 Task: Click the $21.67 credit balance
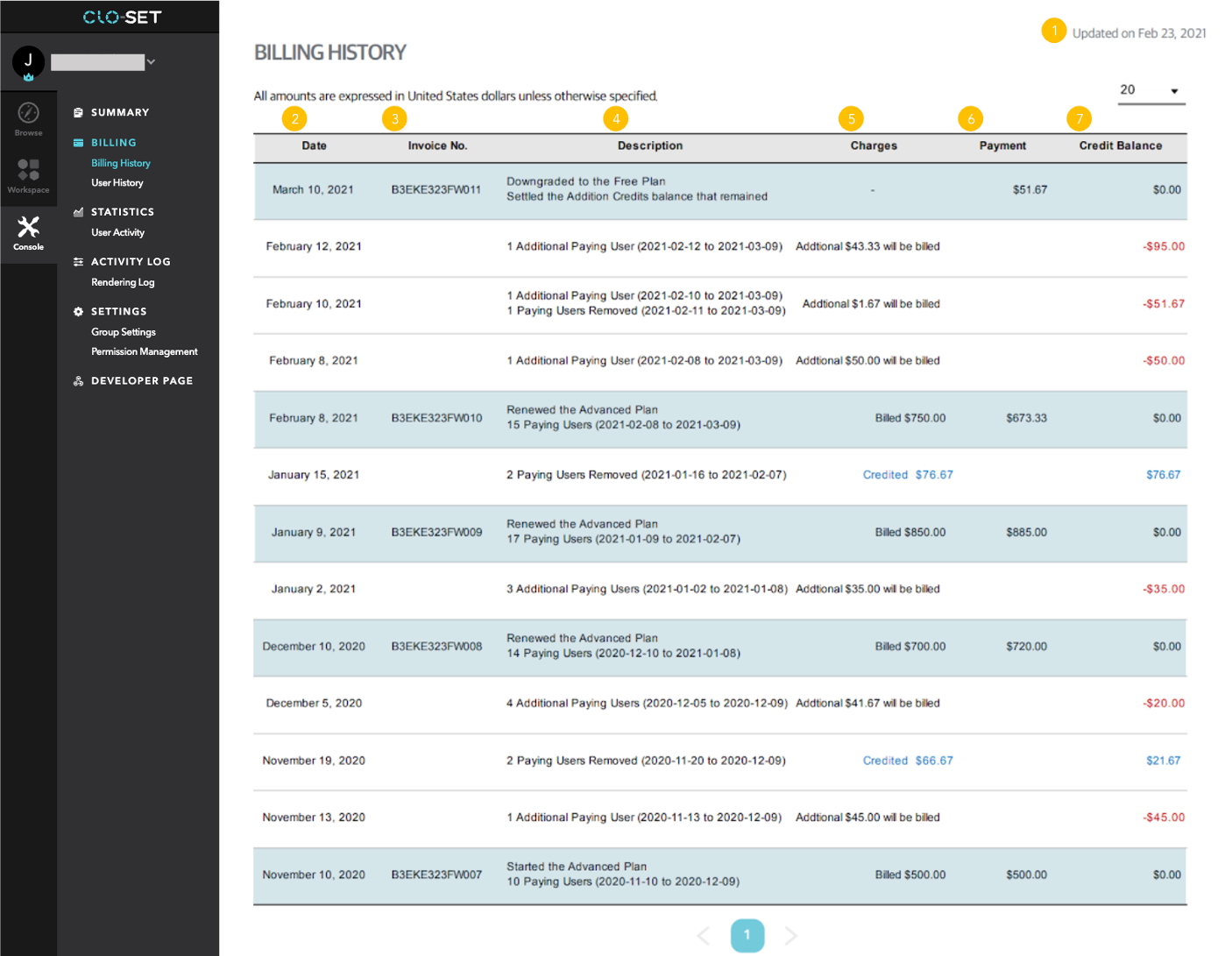click(1164, 761)
